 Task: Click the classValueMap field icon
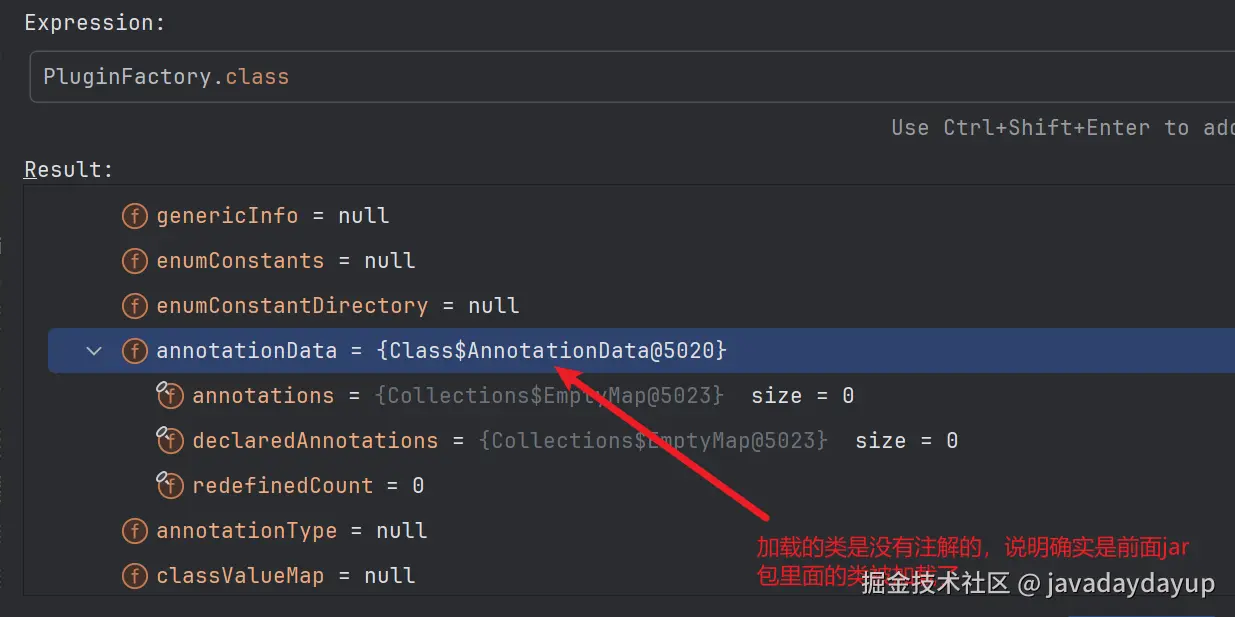134,576
